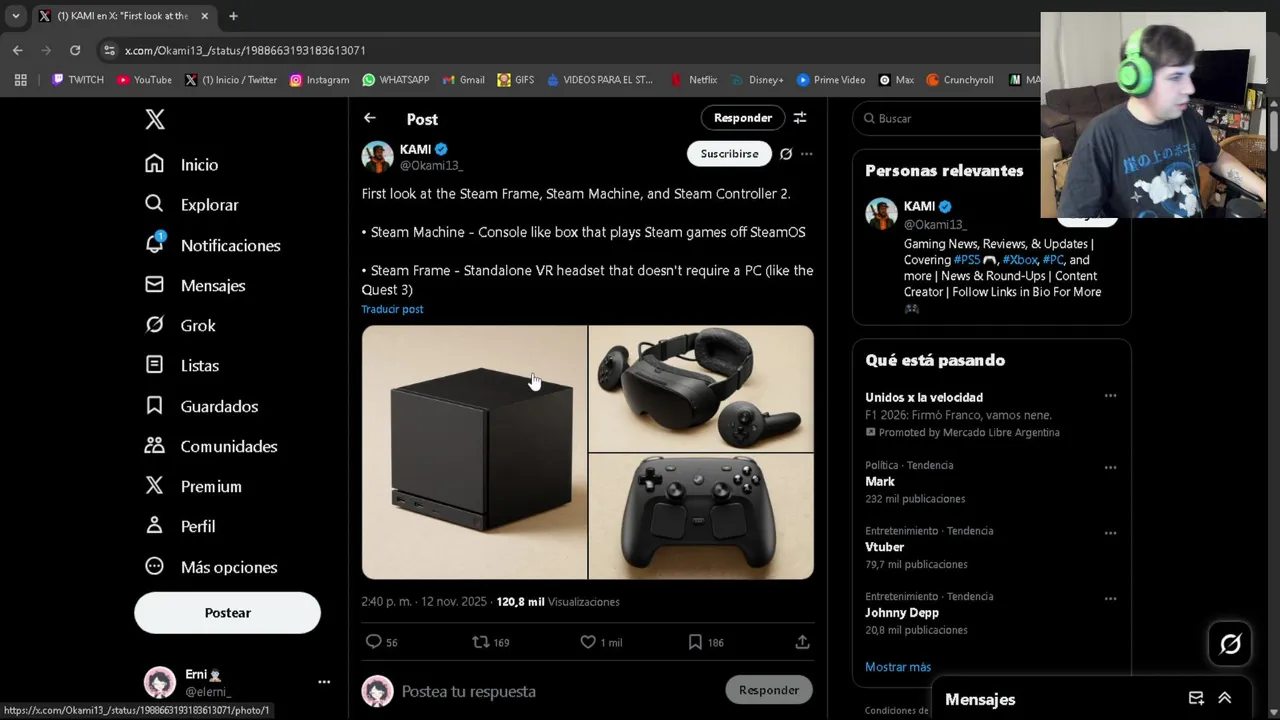Image resolution: width=1280 pixels, height=720 pixels.
Task: Go back using the Post back arrow
Action: point(370,118)
